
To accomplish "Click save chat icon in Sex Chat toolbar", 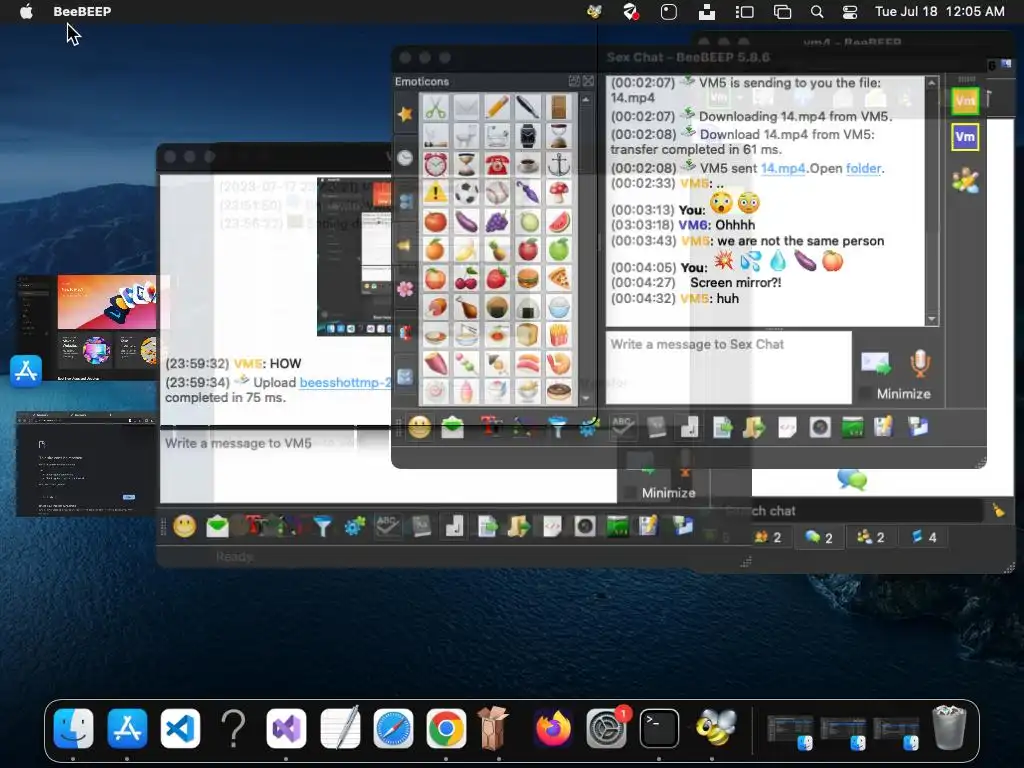I will point(884,428).
